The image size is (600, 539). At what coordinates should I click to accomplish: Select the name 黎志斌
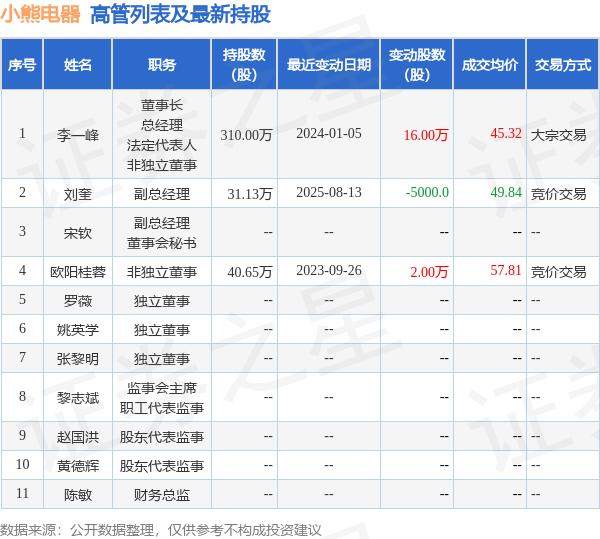click(78, 398)
